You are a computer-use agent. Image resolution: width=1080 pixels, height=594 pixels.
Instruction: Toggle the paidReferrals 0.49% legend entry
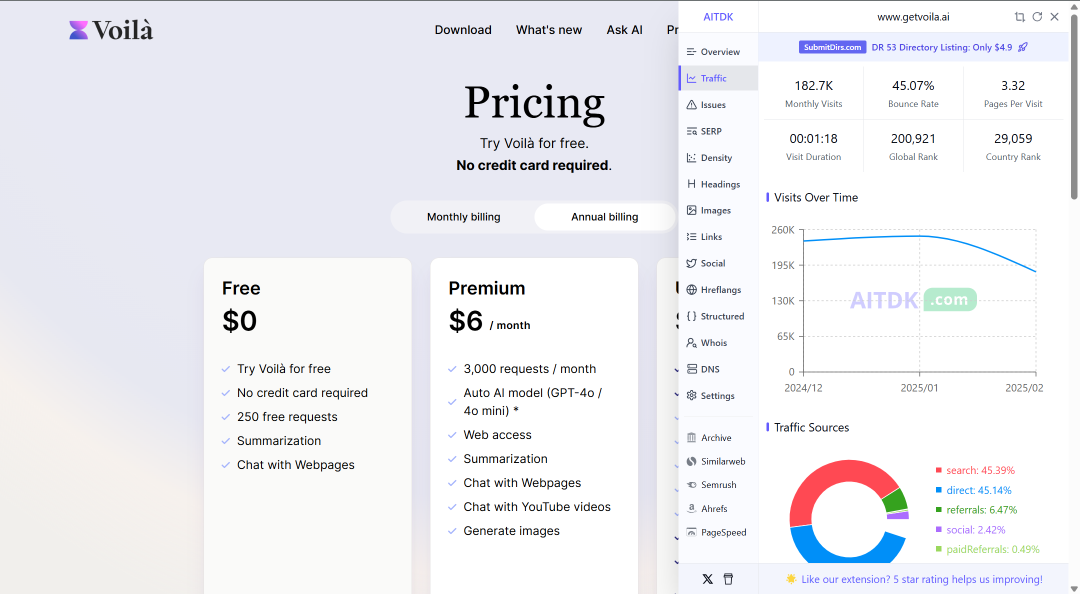tap(988, 549)
